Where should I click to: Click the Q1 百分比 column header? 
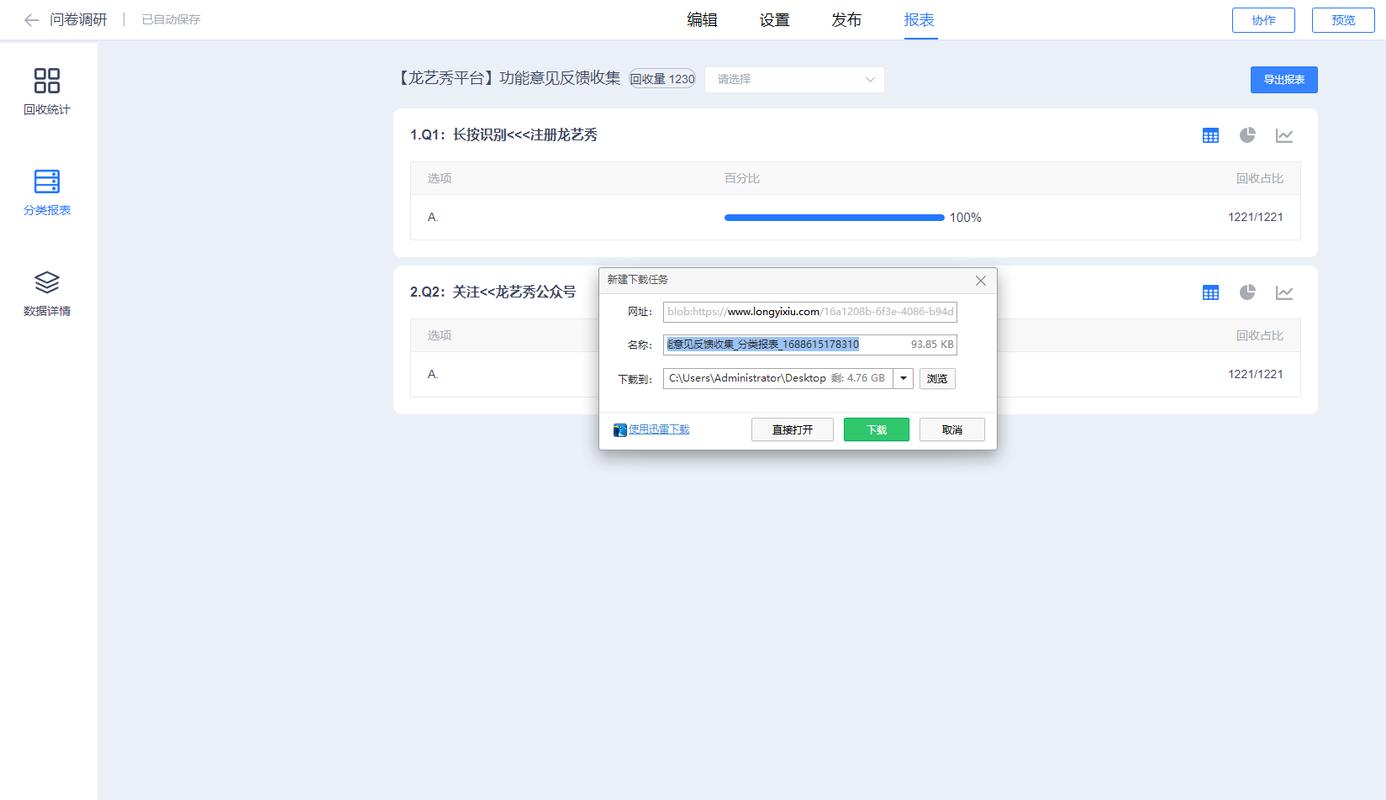click(742, 178)
